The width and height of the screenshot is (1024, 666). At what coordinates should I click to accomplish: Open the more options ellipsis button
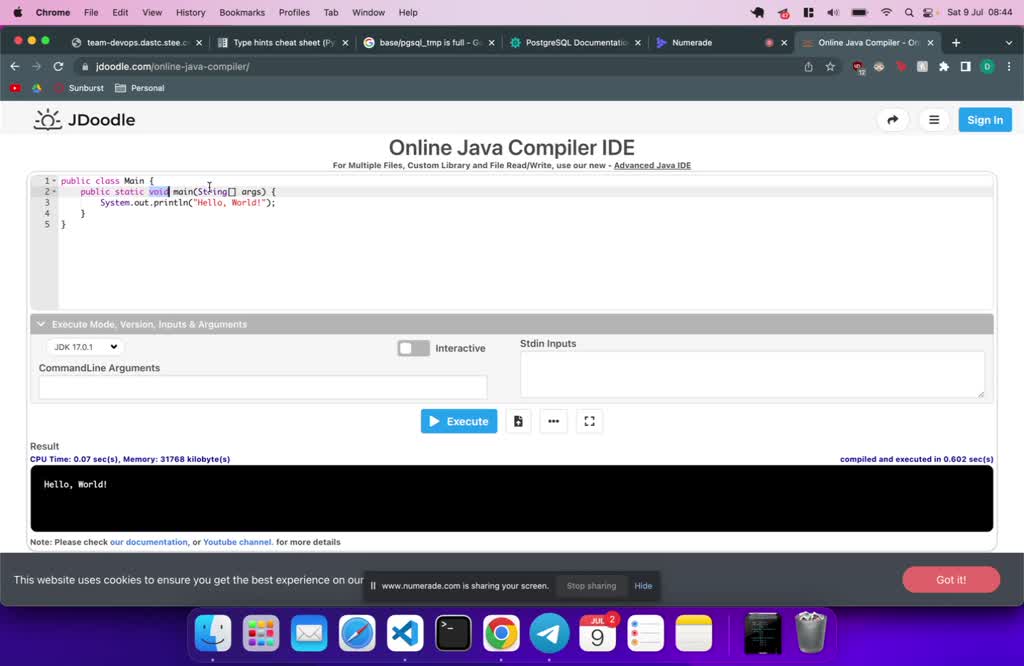tap(553, 421)
